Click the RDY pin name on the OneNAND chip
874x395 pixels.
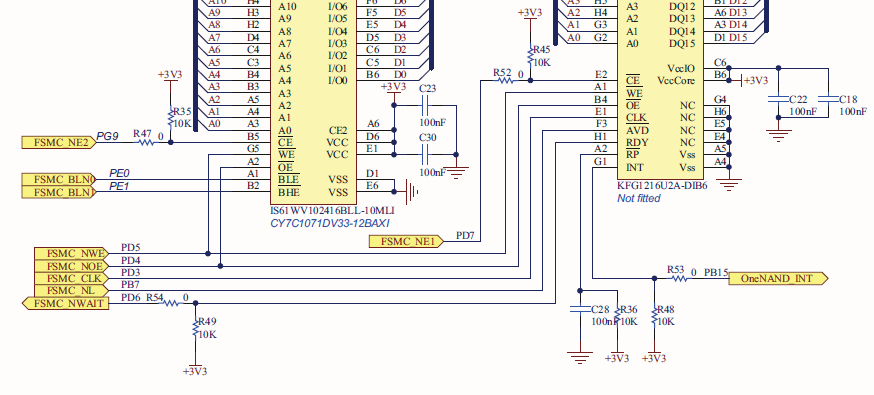[x=637, y=143]
